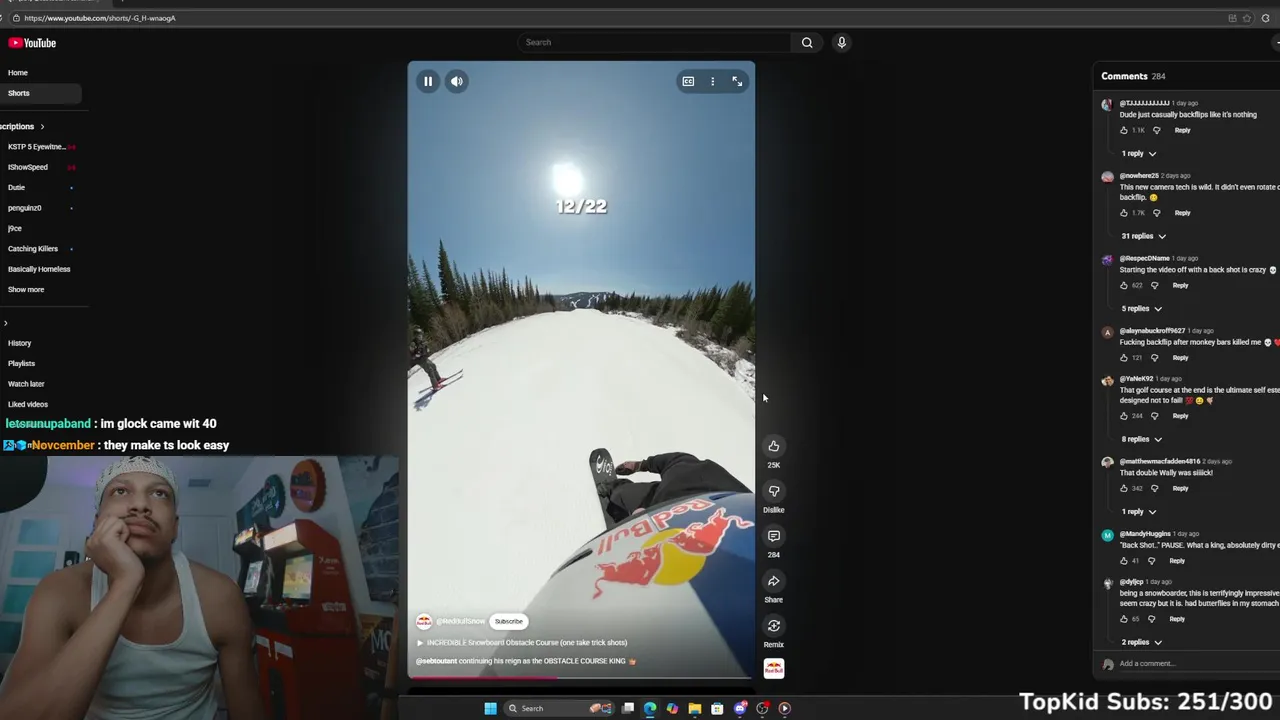The image size is (1280, 720).
Task: Like the @RespecDName comment
Action: click(x=1124, y=286)
